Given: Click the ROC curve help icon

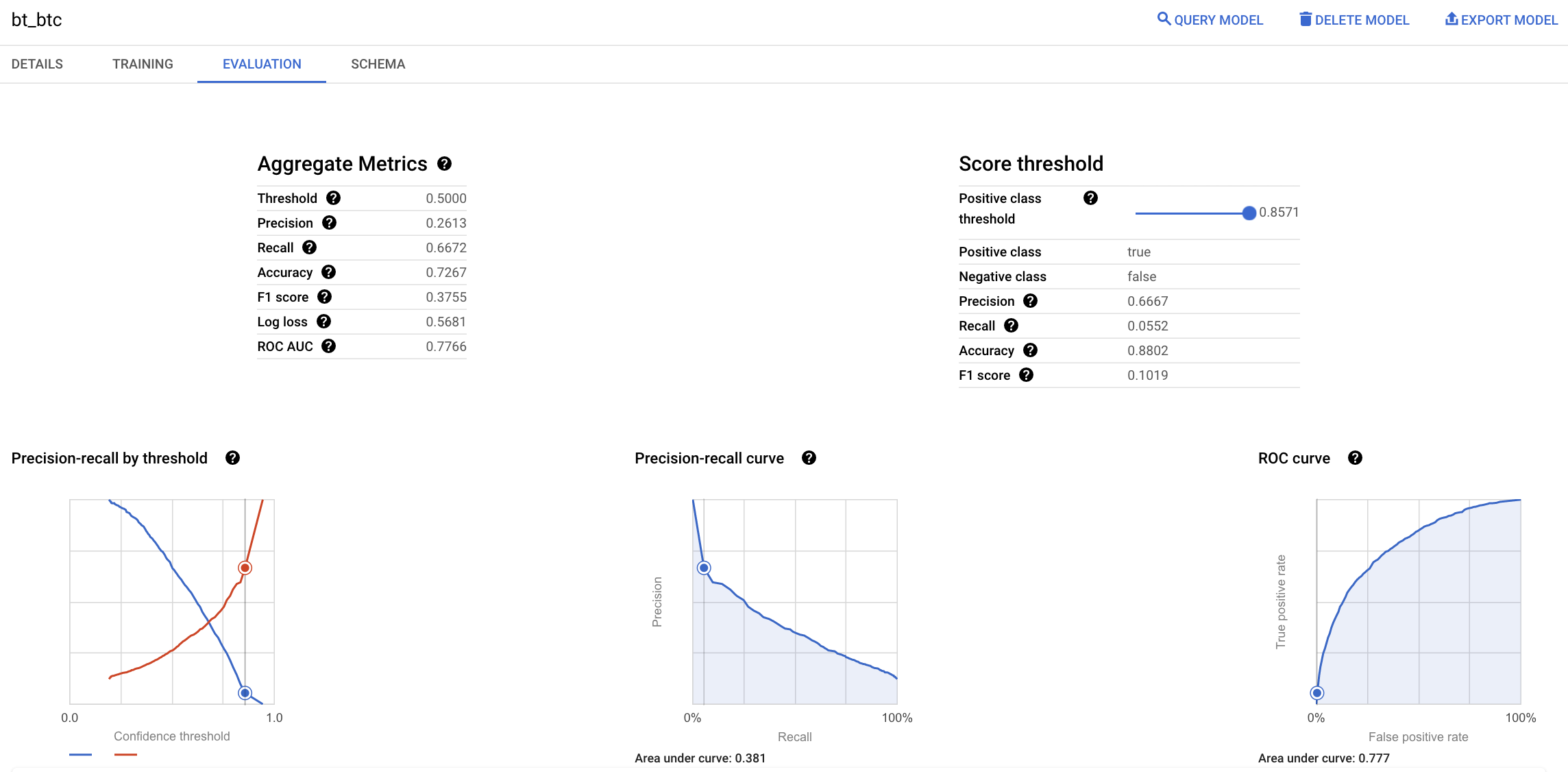Looking at the screenshot, I should point(1355,458).
